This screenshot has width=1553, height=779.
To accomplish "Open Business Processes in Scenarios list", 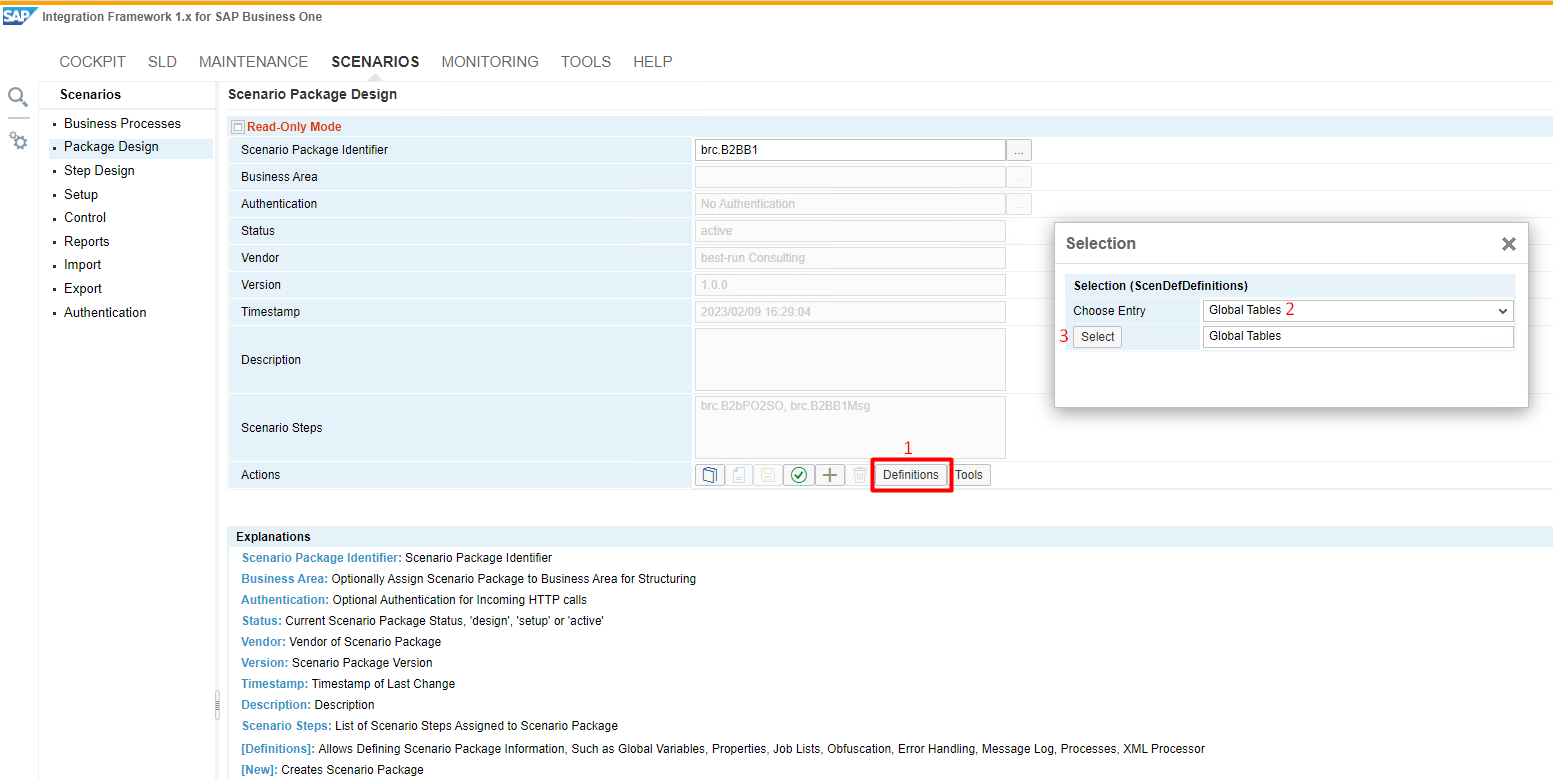I will pyautogui.click(x=122, y=124).
